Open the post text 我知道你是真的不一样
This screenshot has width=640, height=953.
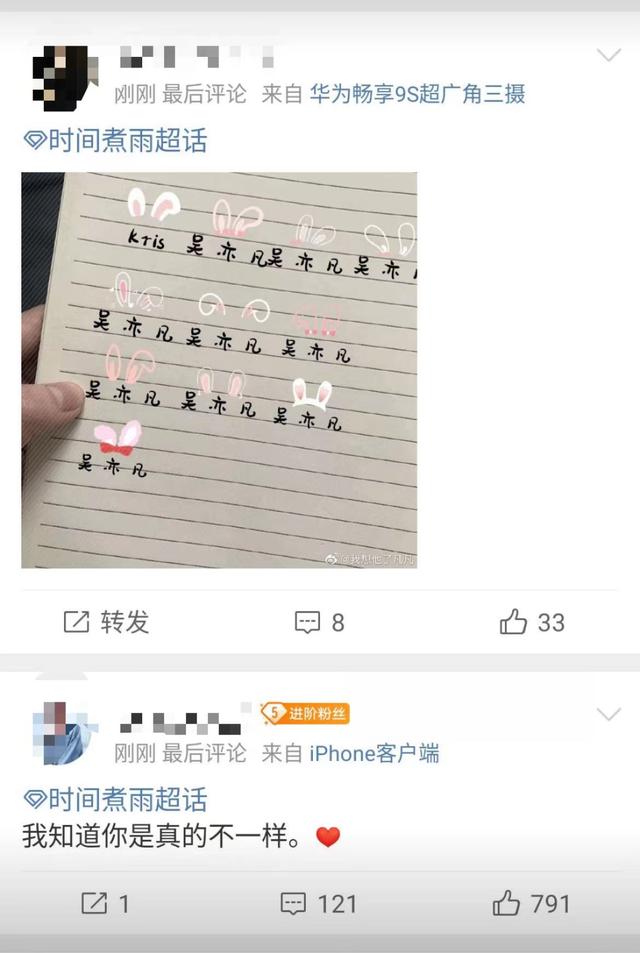click(x=162, y=837)
